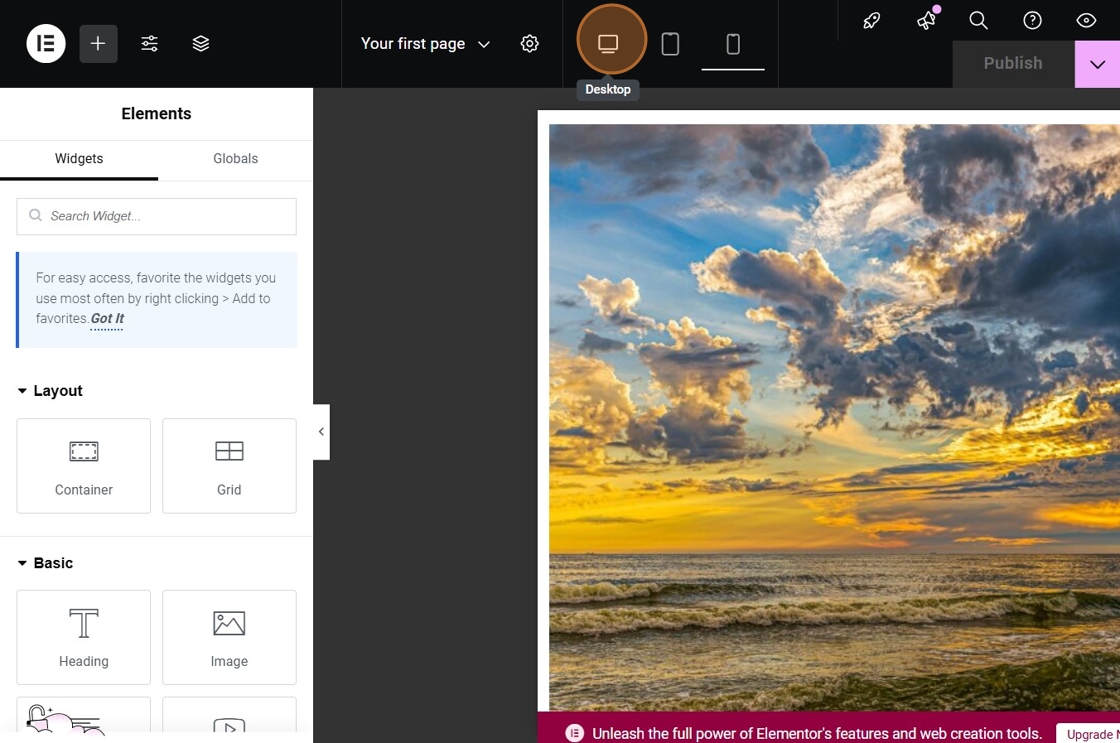The height and width of the screenshot is (743, 1120).
Task: Open the rocket checklist icon
Action: (871, 20)
